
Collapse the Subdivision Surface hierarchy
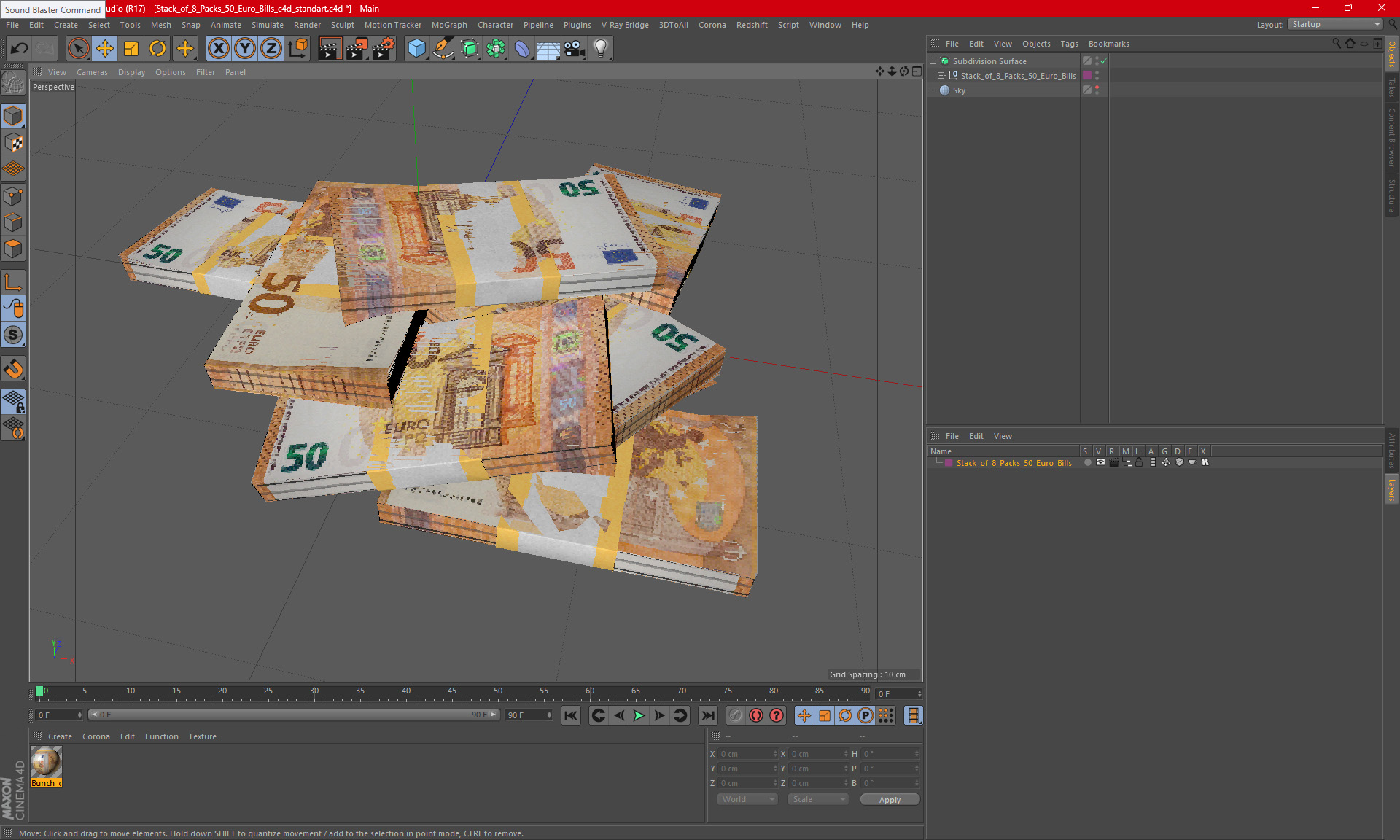coord(933,61)
